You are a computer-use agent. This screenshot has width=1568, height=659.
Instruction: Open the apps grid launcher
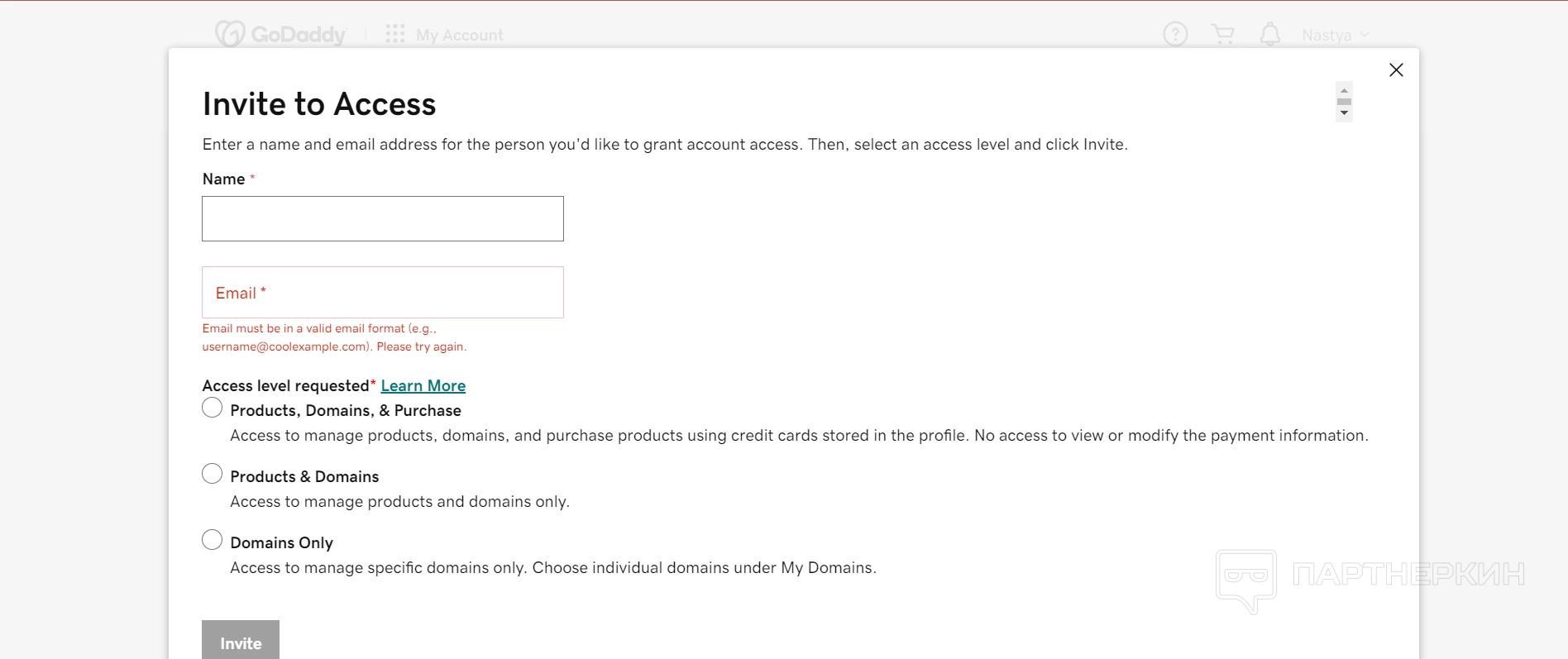[x=395, y=34]
